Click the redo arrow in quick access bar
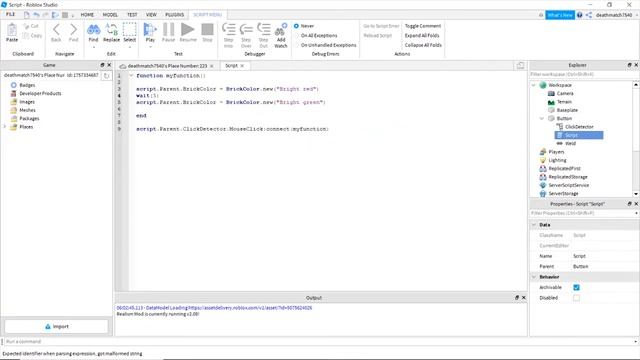The image size is (640, 360). tap(45, 15)
